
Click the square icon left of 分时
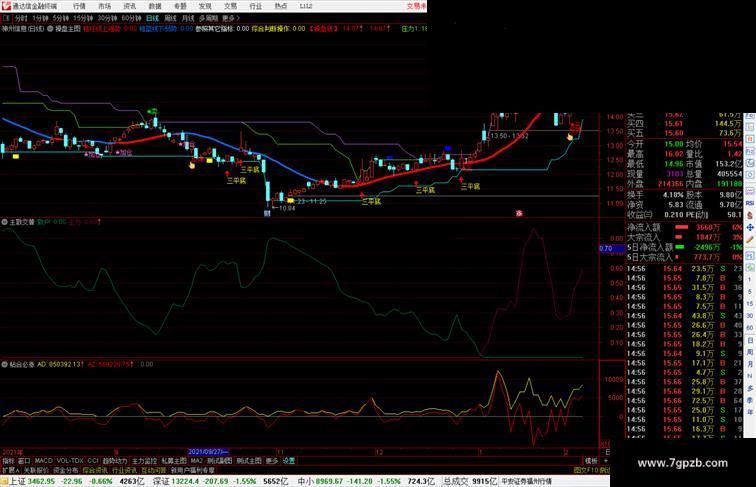[x=6, y=18]
